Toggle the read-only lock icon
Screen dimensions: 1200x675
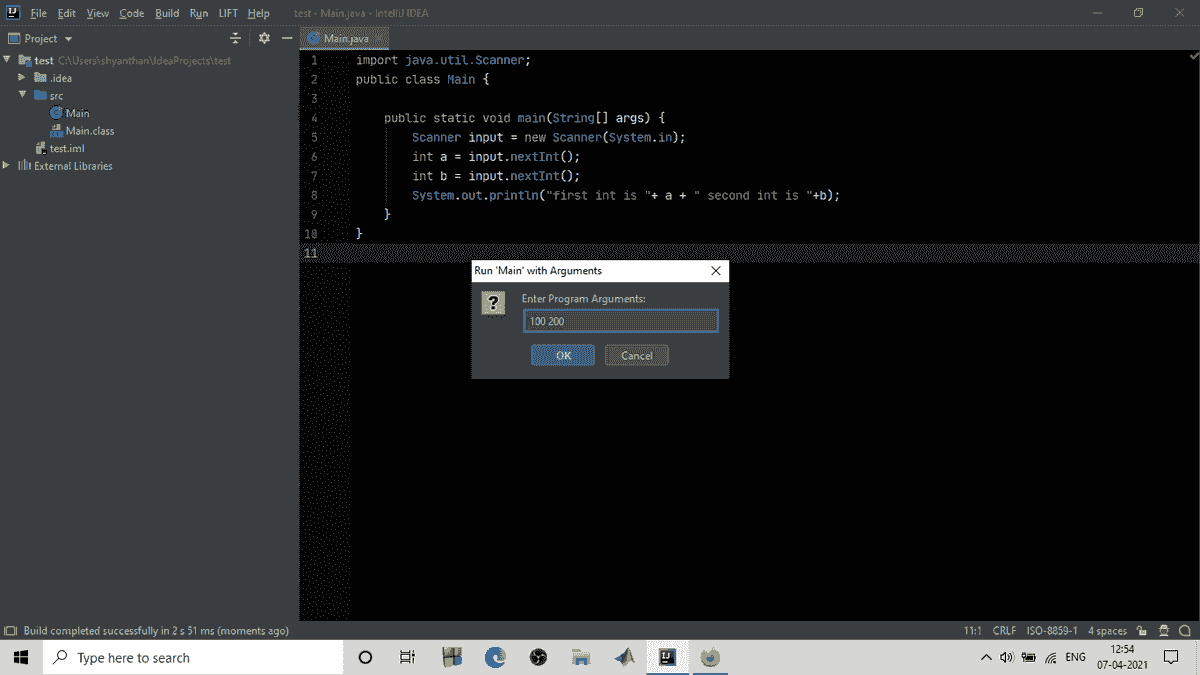[x=1144, y=631]
